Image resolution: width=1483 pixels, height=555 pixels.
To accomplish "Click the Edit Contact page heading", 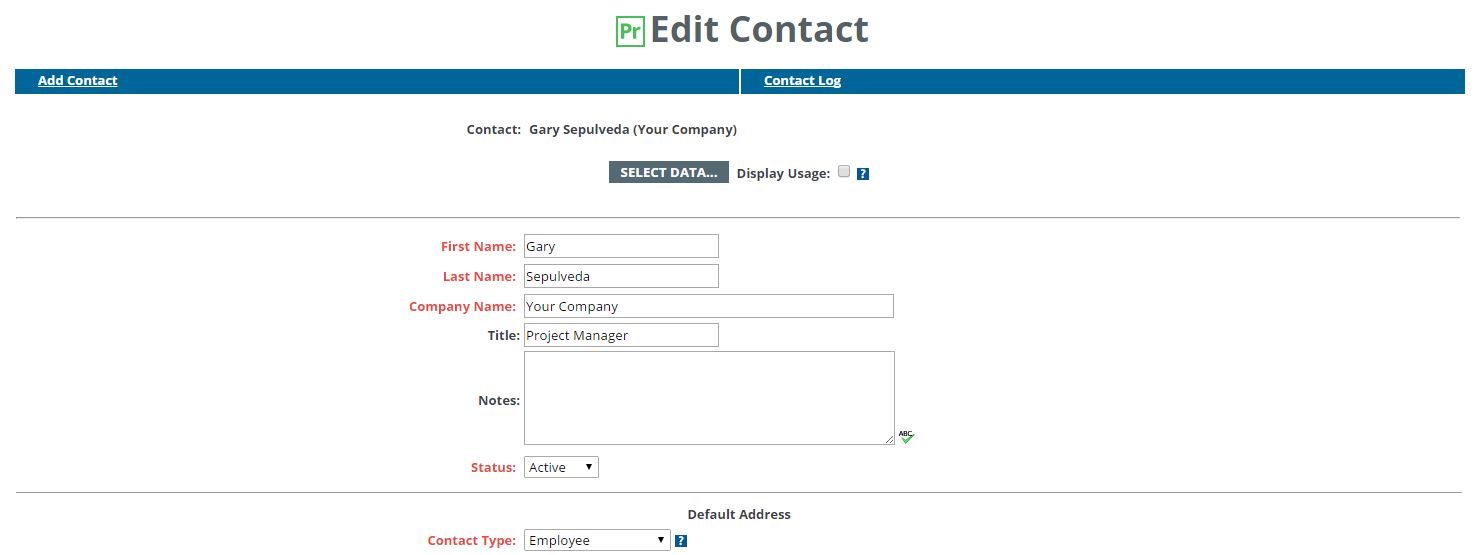I will point(759,30).
